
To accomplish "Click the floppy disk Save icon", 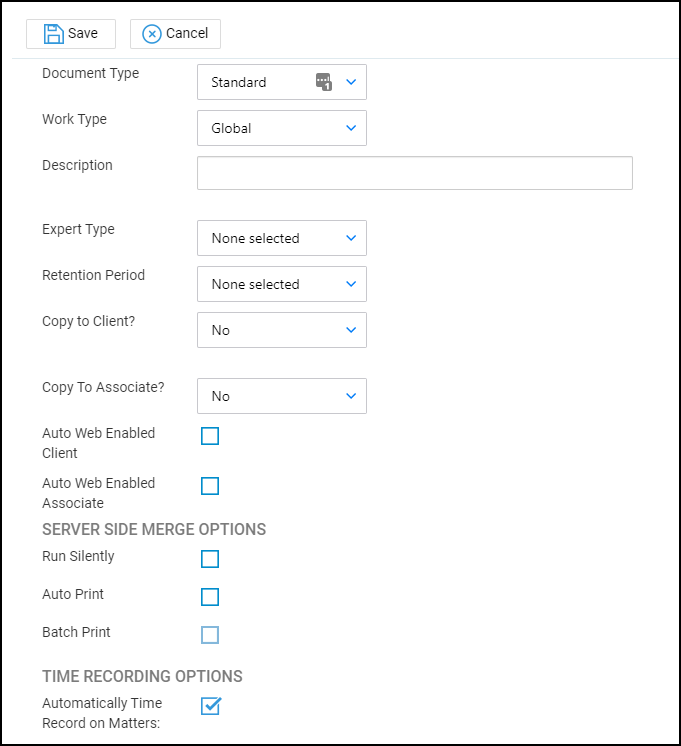I will (x=53, y=34).
